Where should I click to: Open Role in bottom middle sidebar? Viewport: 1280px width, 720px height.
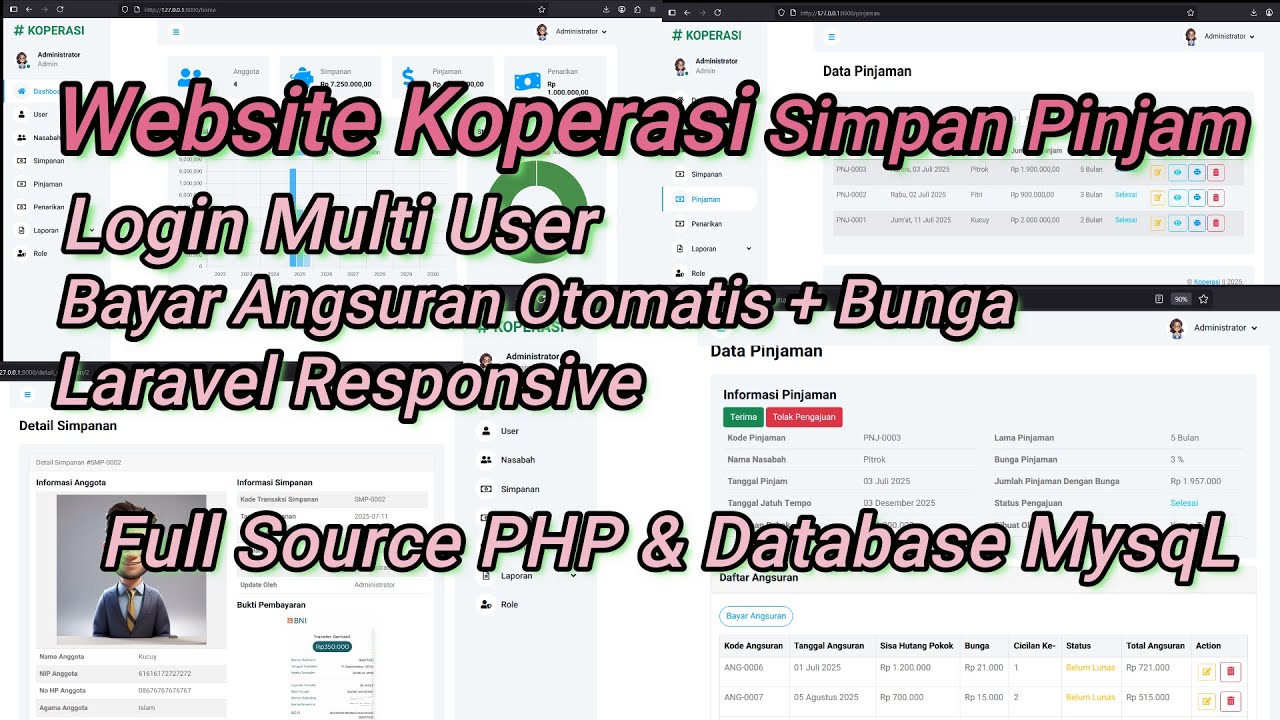[500, 604]
